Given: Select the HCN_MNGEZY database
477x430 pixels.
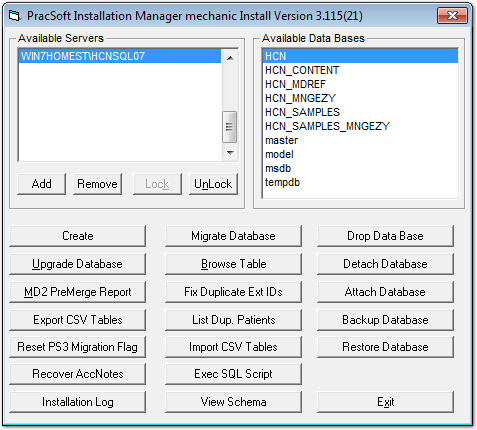Looking at the screenshot, I should [360, 98].
